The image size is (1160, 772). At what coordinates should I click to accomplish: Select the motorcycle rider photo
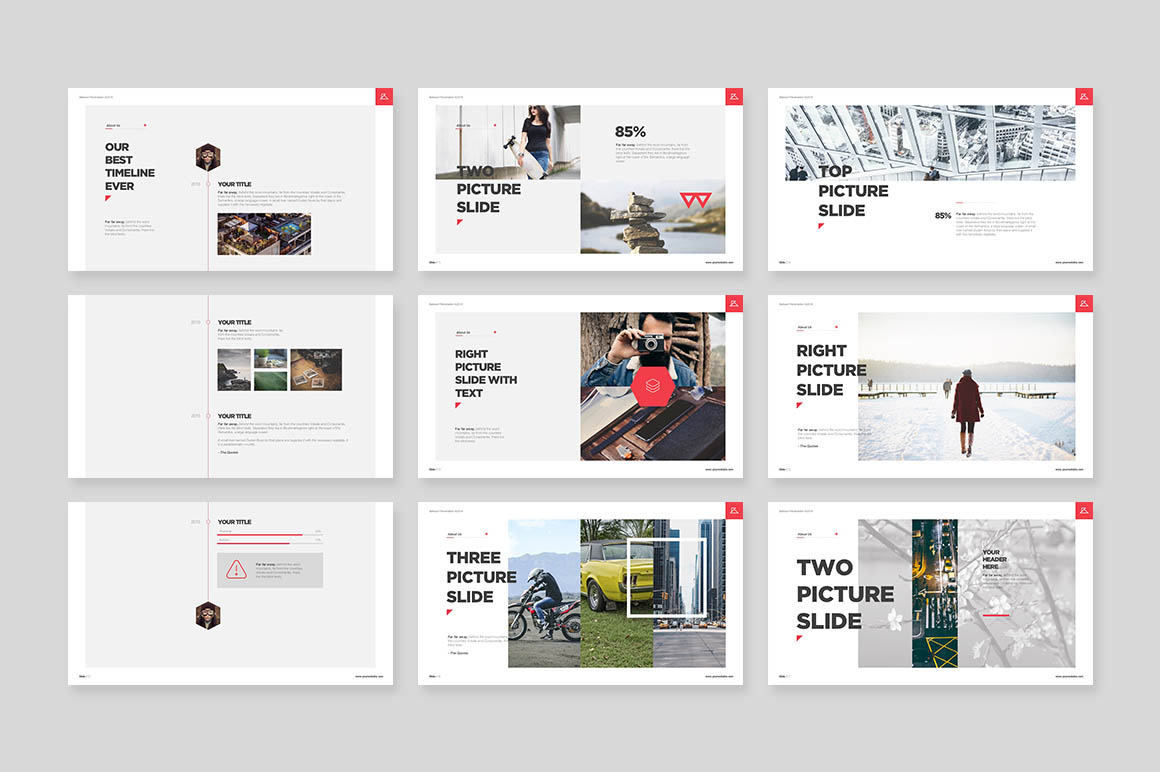544,593
